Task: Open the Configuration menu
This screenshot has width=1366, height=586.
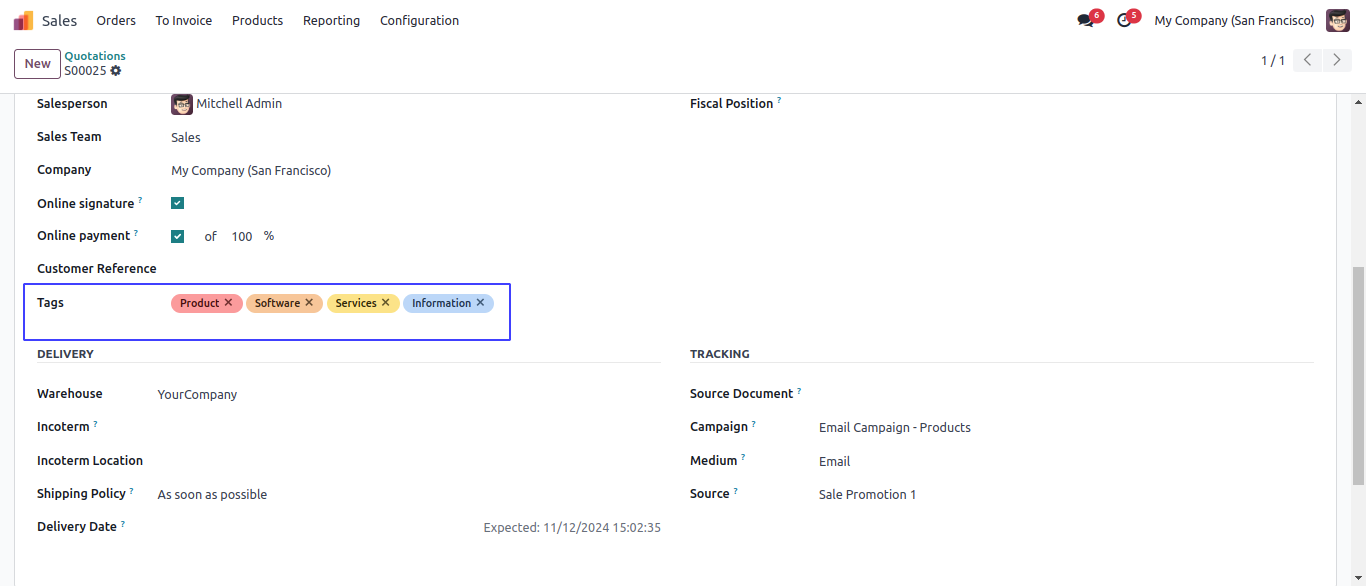Action: coord(419,21)
